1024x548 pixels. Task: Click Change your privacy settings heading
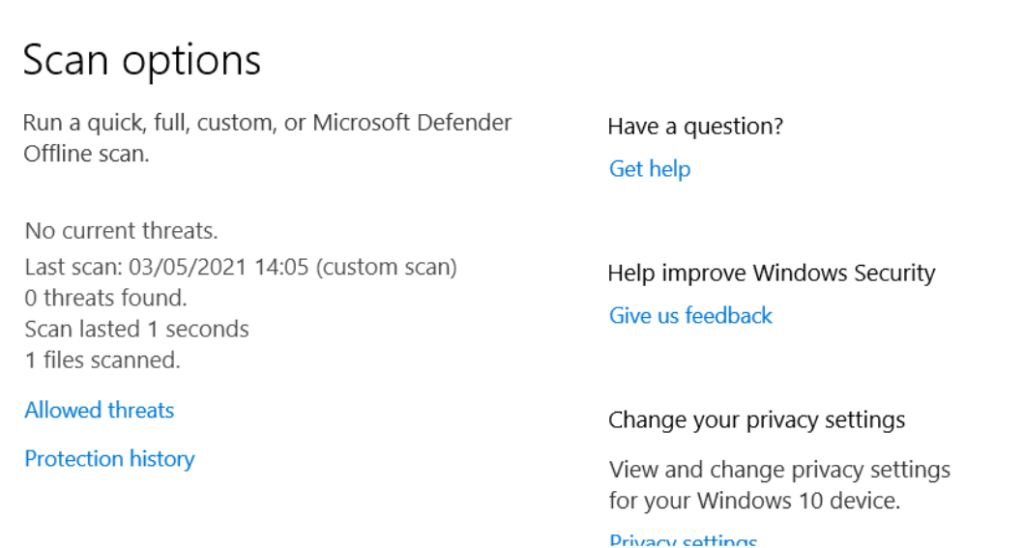click(757, 420)
